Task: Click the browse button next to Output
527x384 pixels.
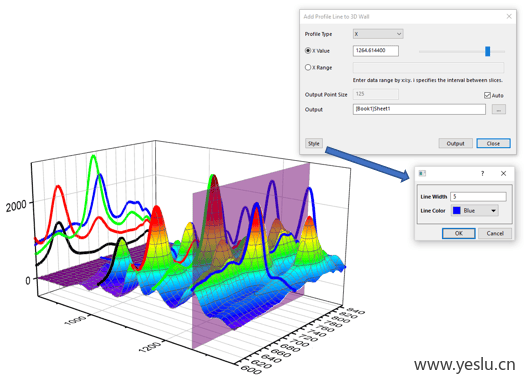Action: point(499,109)
